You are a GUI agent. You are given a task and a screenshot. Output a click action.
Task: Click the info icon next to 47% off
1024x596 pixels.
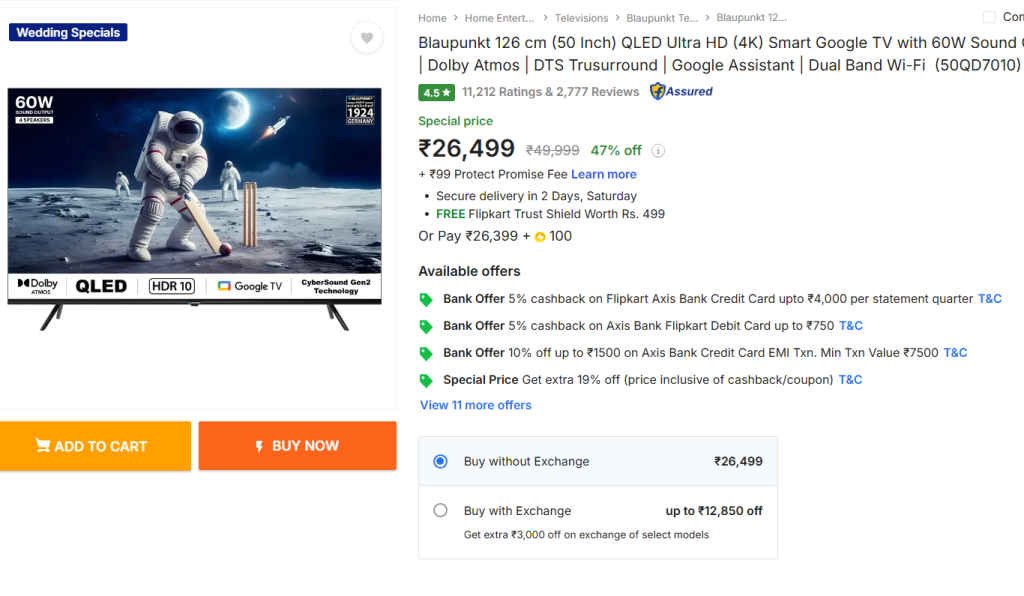click(x=658, y=151)
